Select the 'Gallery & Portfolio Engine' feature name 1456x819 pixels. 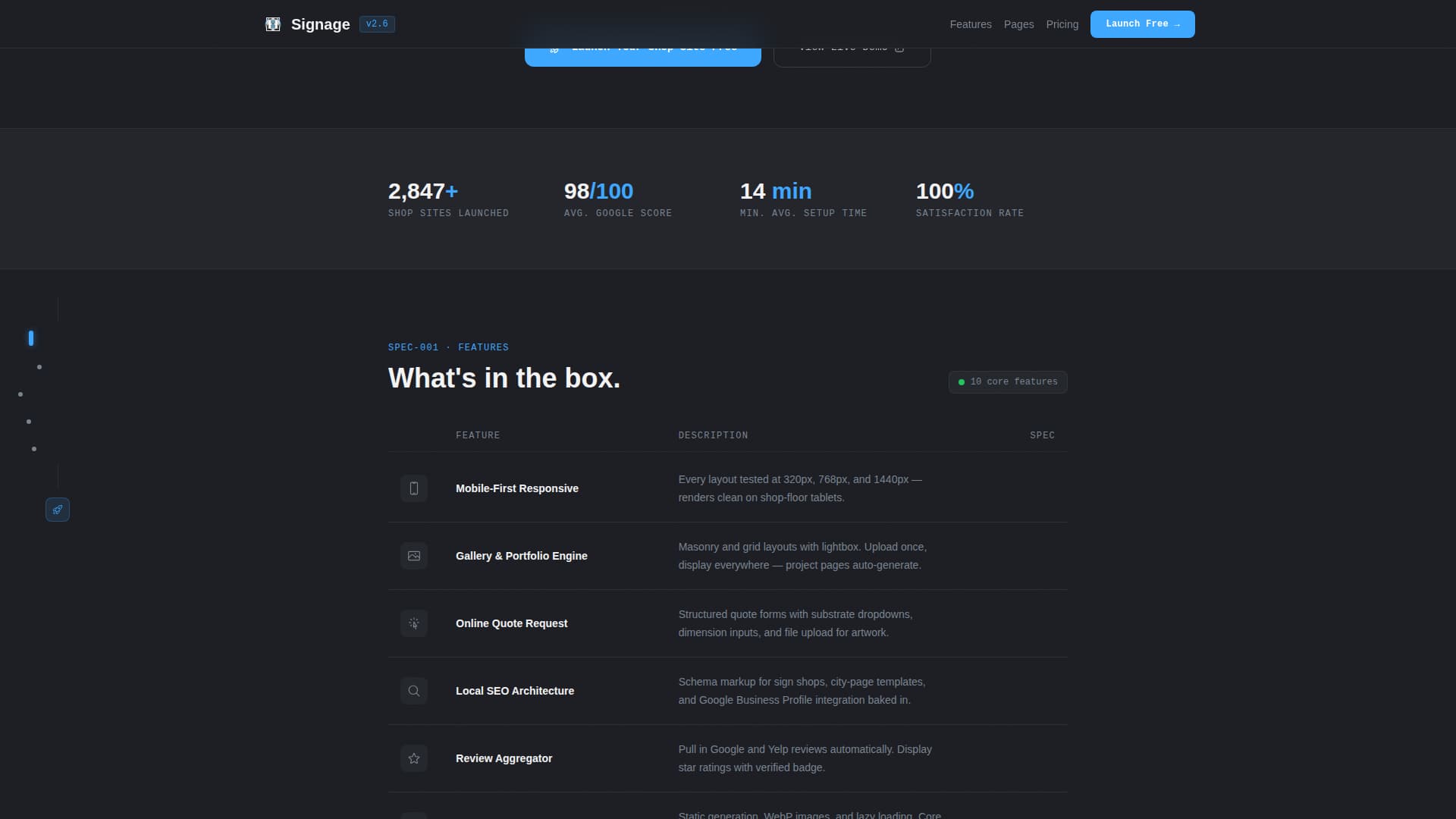pyautogui.click(x=522, y=556)
